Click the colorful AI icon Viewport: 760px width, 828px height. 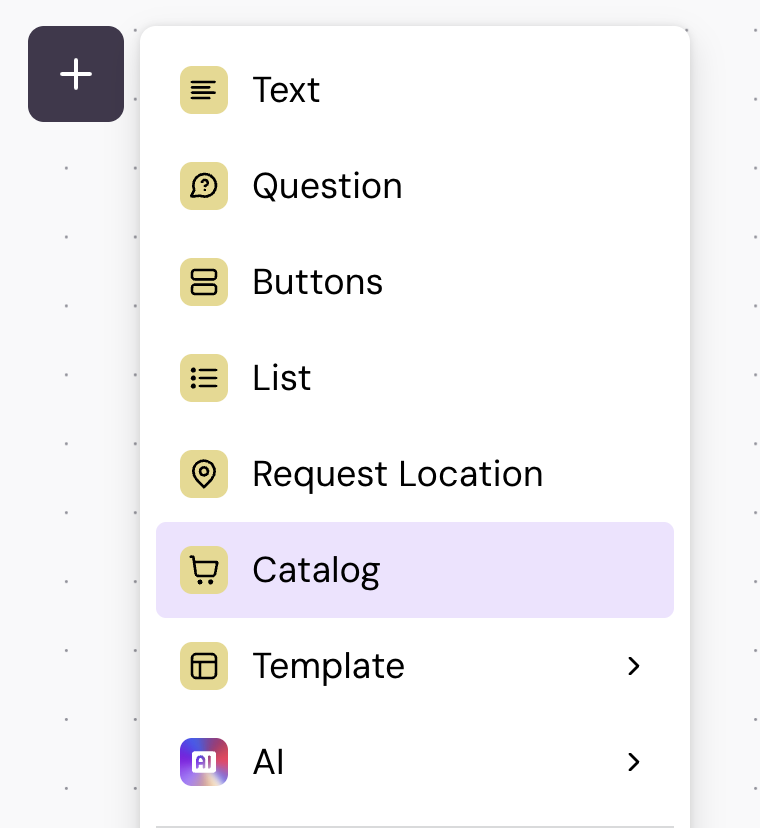pyautogui.click(x=204, y=762)
